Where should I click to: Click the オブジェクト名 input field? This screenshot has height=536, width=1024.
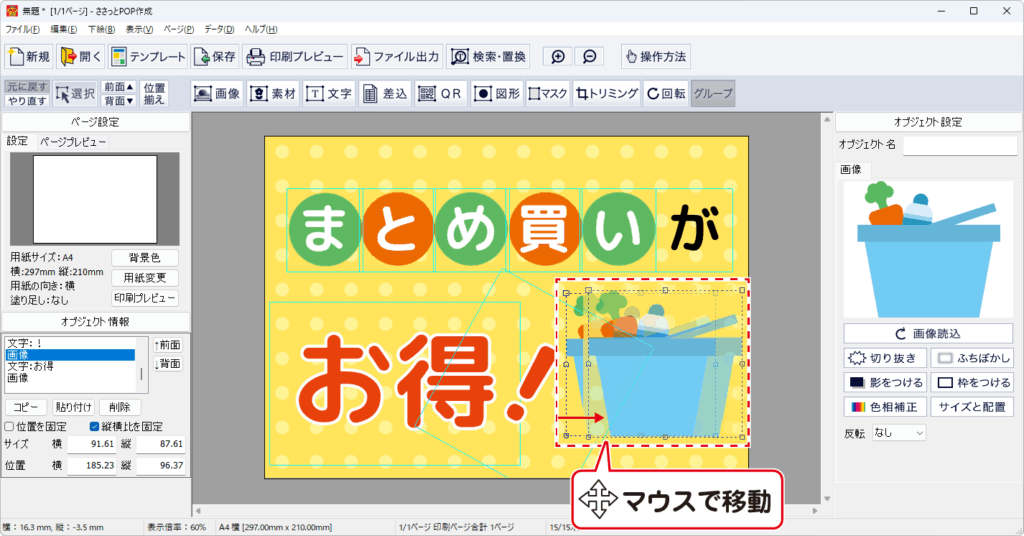[959, 146]
